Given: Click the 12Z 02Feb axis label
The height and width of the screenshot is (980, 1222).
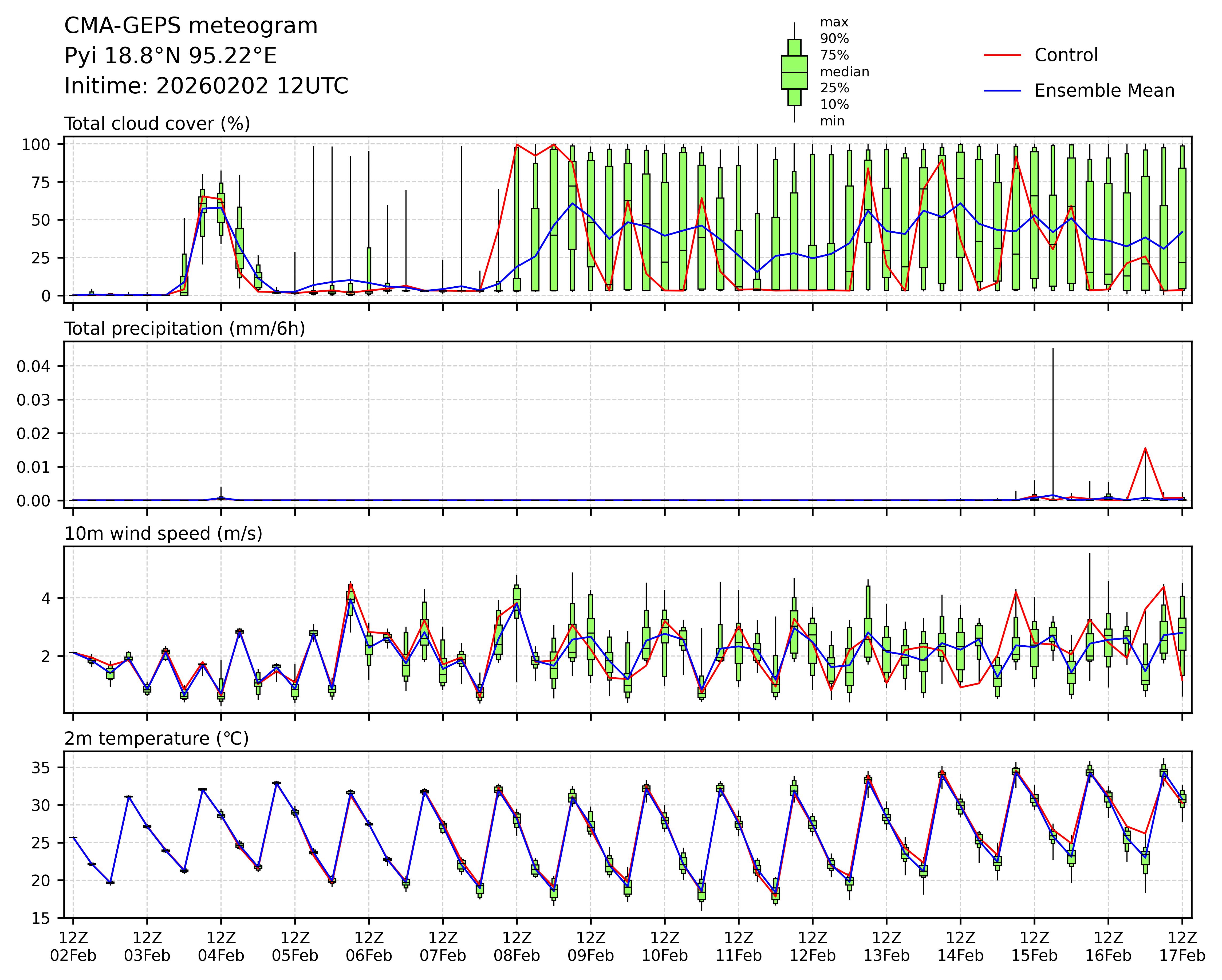Looking at the screenshot, I should [x=73, y=947].
